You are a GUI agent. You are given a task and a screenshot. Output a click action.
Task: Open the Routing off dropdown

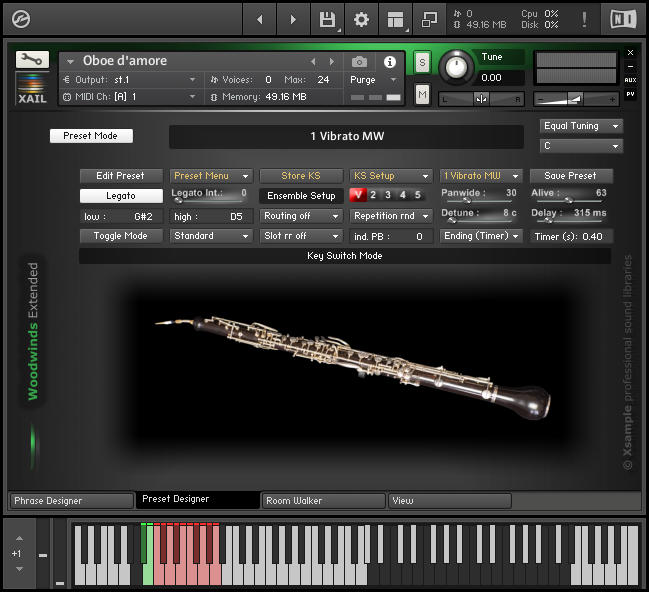[301, 216]
